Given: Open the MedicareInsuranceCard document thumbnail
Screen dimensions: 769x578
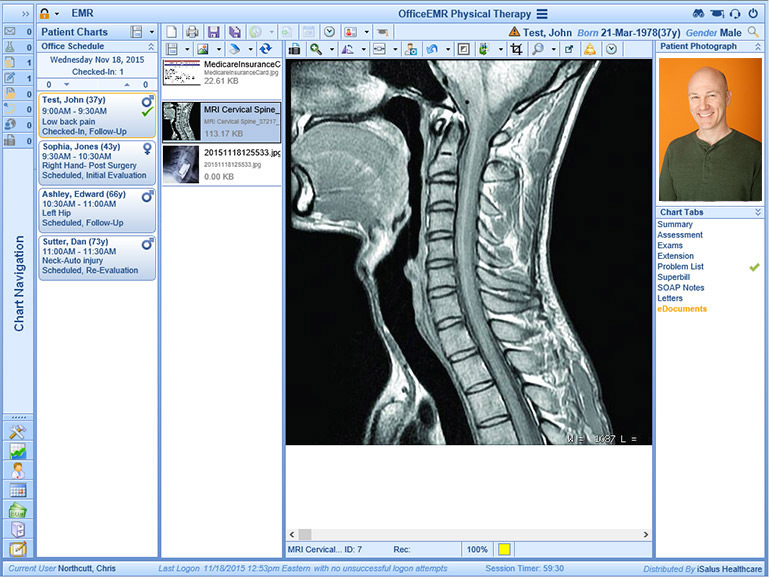Looking at the screenshot, I should 182,73.
